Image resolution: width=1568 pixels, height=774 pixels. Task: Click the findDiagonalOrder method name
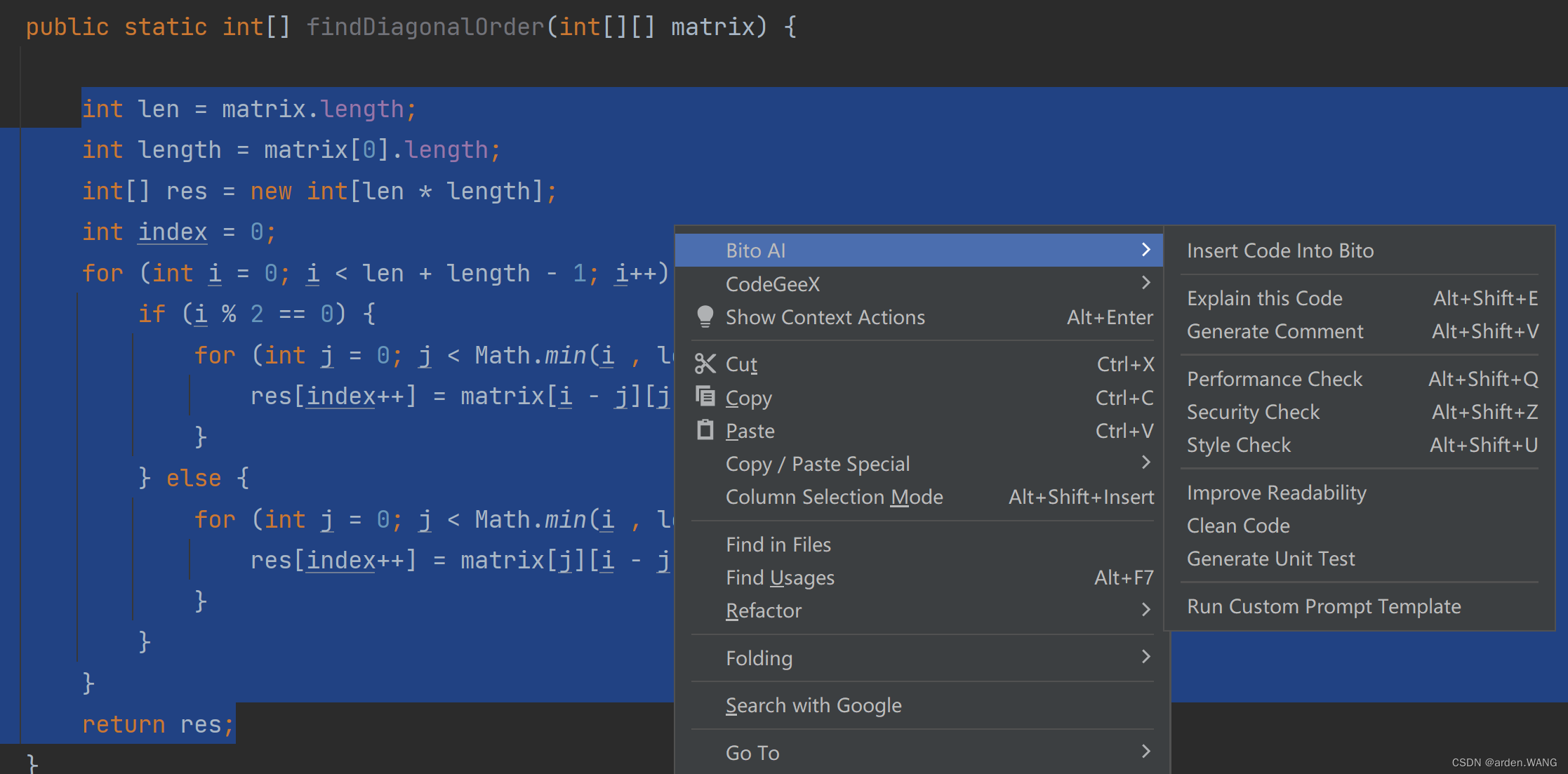pyautogui.click(x=425, y=27)
